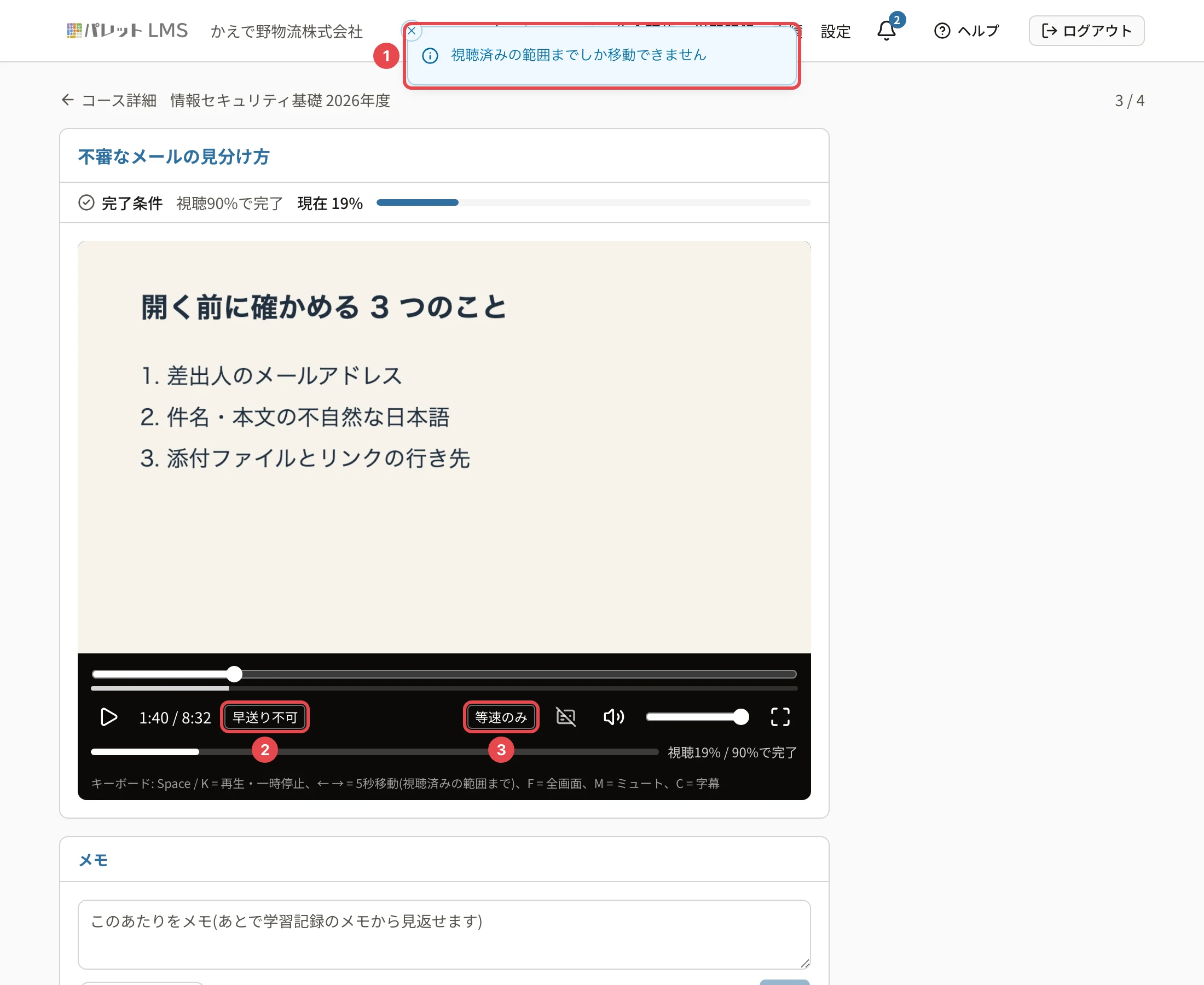This screenshot has width=1204, height=985.
Task: Open ヘルプ from the header
Action: click(x=966, y=31)
